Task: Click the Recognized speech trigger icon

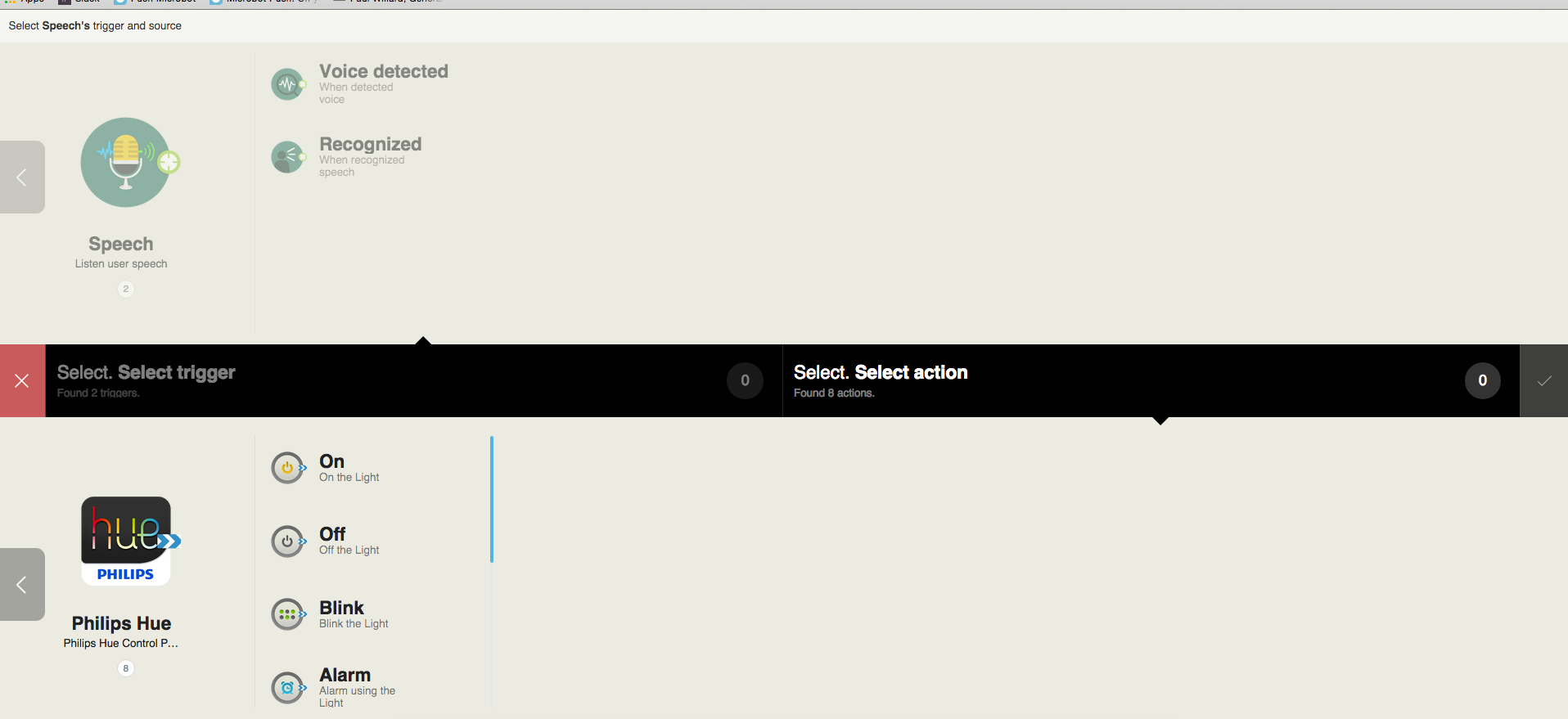Action: (x=288, y=157)
